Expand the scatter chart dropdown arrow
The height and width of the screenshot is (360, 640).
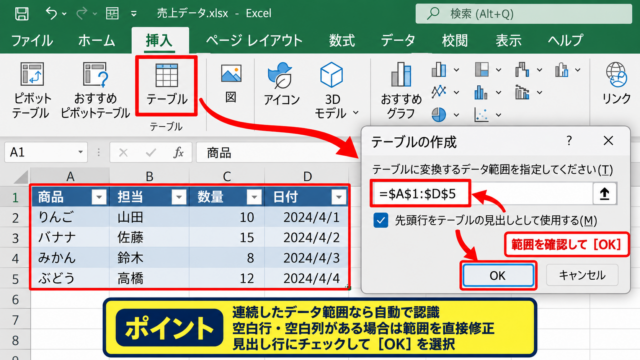(498, 115)
